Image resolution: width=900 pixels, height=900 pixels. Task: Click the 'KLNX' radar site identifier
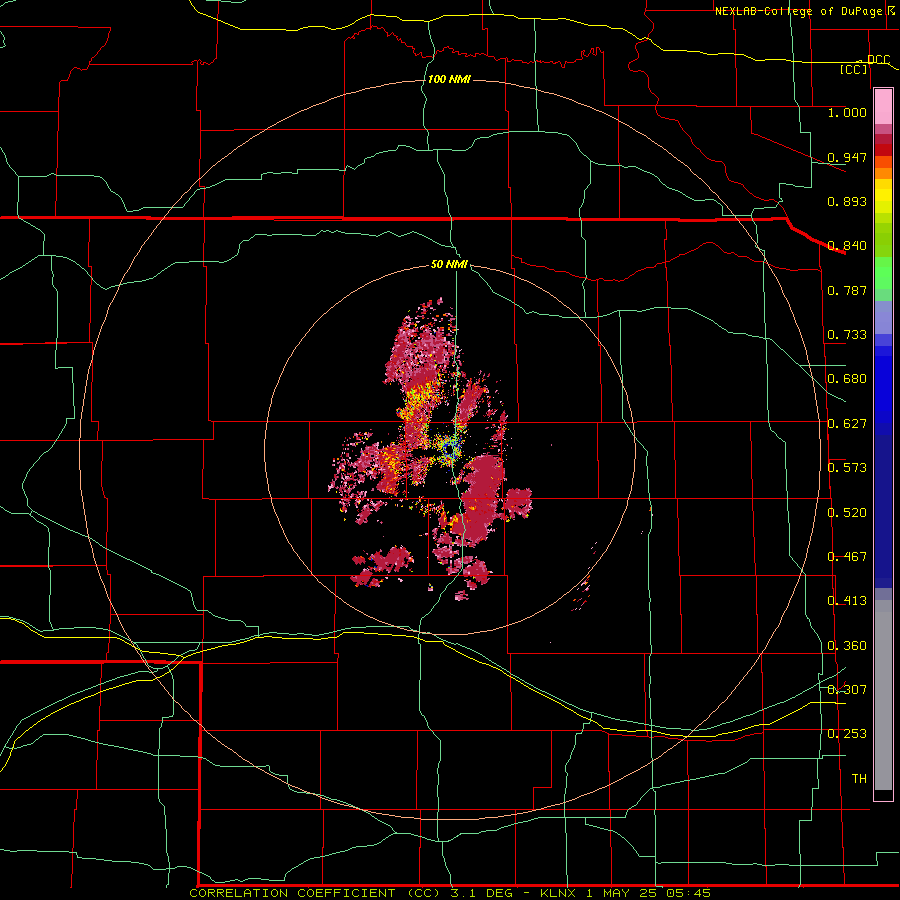click(559, 893)
